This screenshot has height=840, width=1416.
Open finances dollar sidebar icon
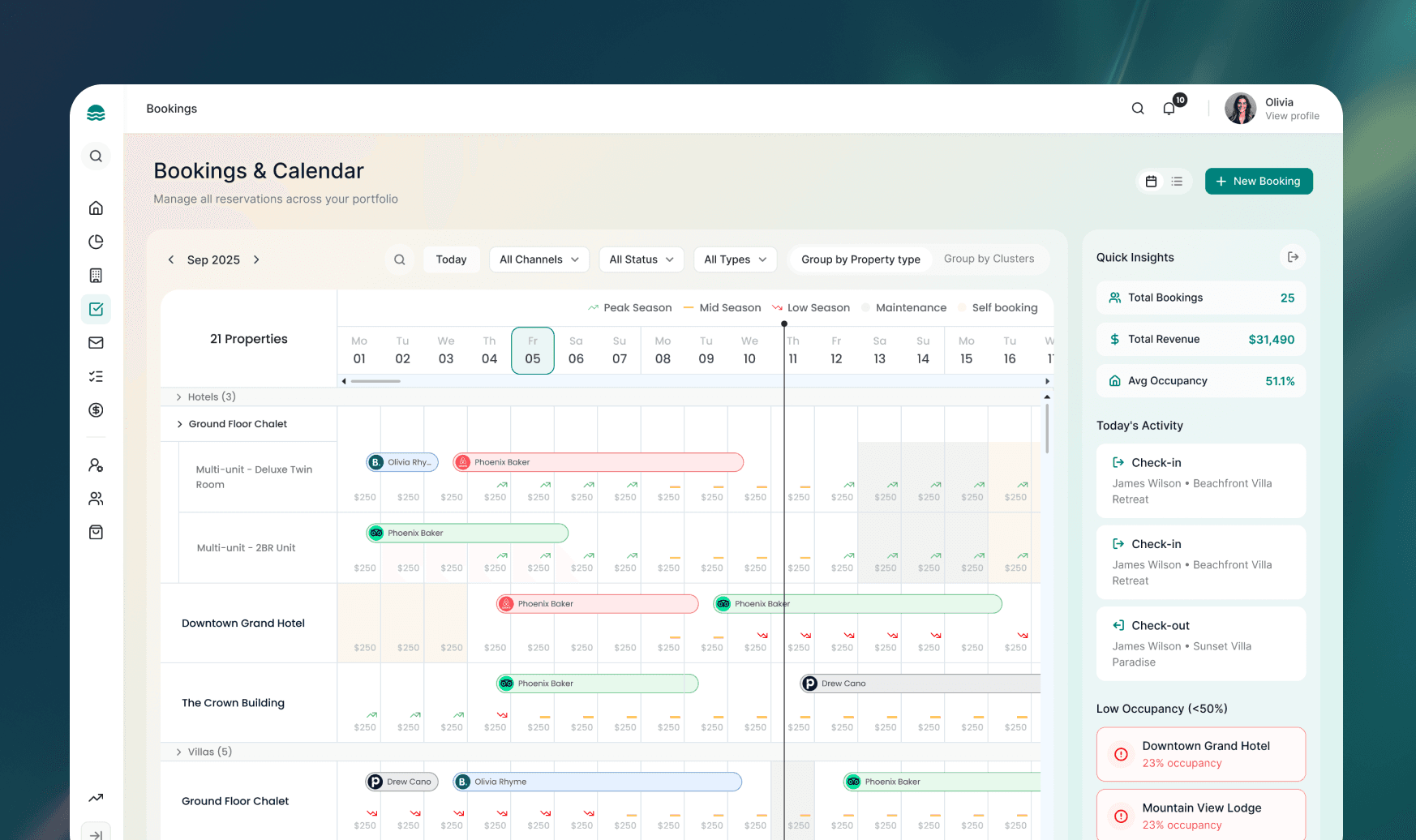point(96,410)
